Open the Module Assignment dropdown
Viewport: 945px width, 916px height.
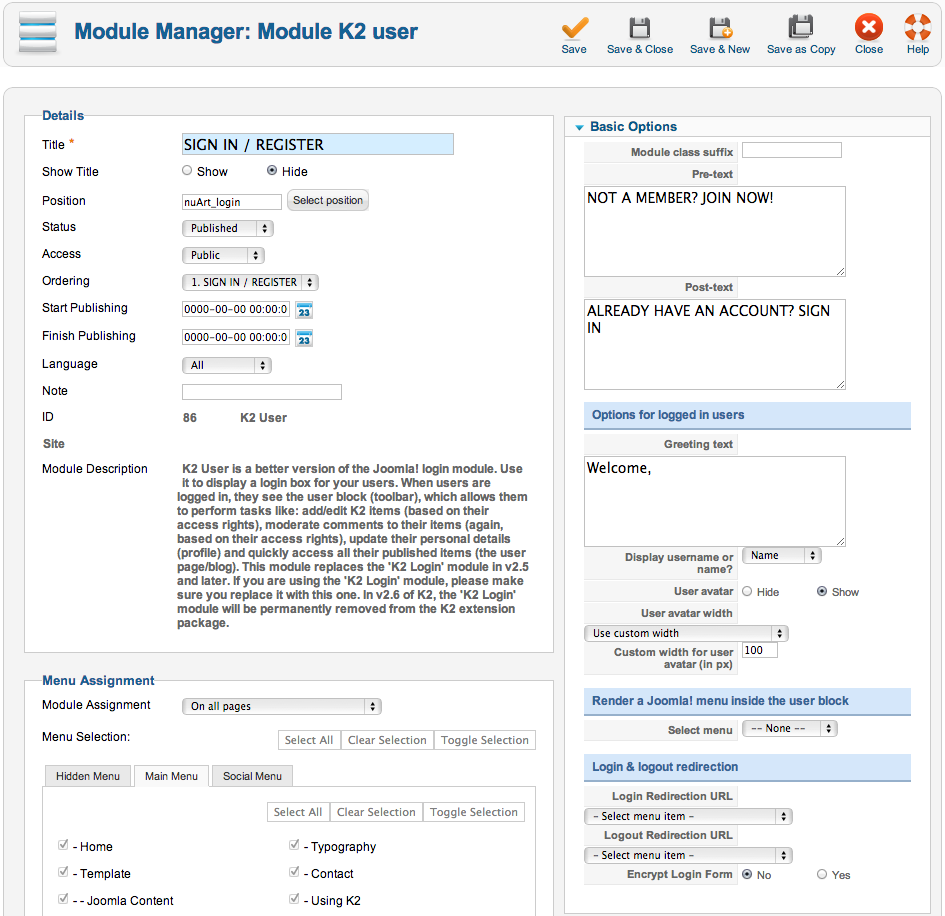[x=282, y=706]
